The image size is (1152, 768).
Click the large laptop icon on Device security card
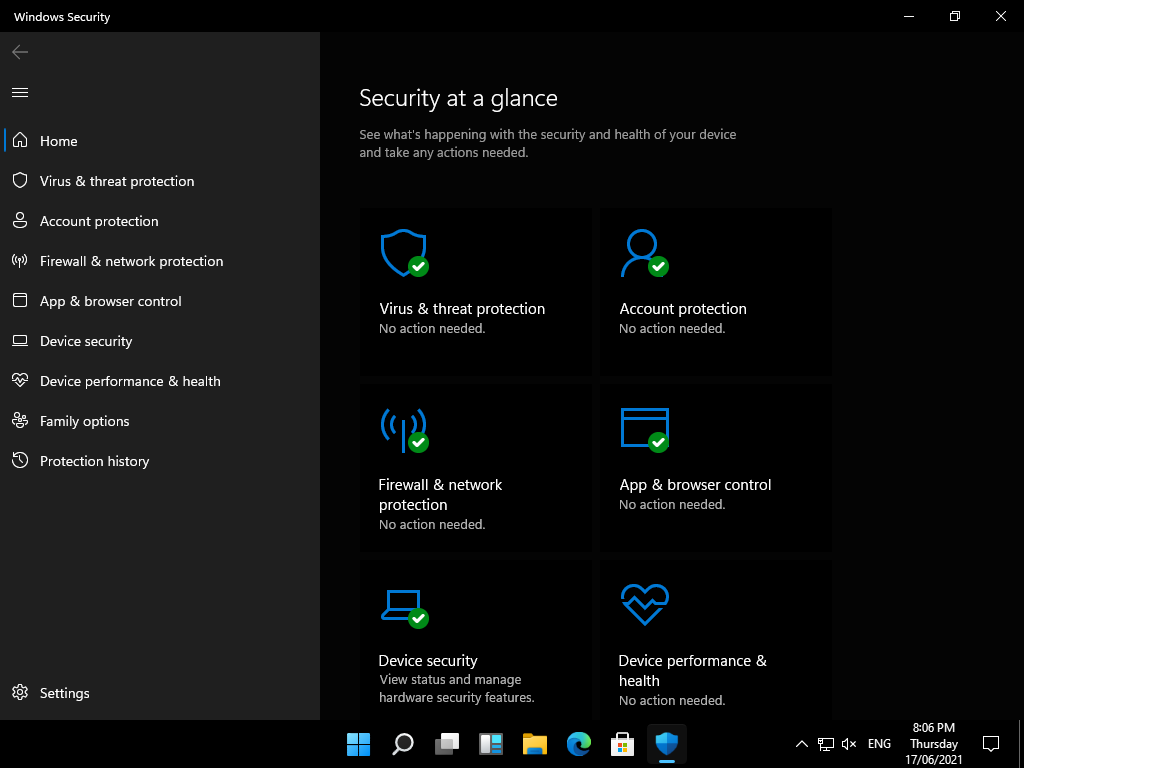coord(404,609)
